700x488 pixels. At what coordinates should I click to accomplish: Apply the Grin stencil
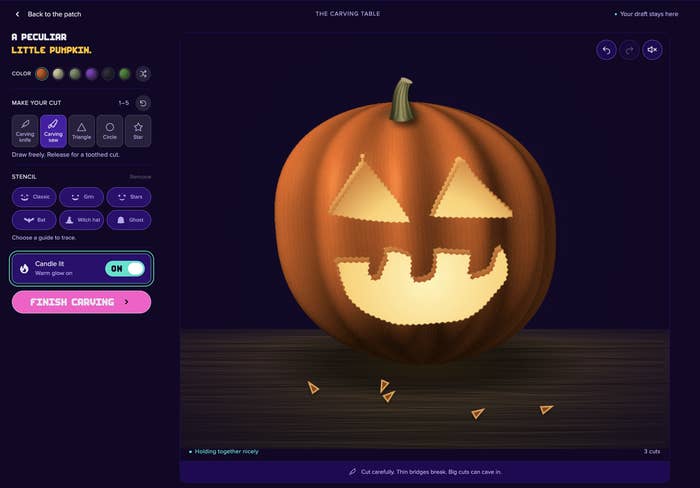coord(82,197)
